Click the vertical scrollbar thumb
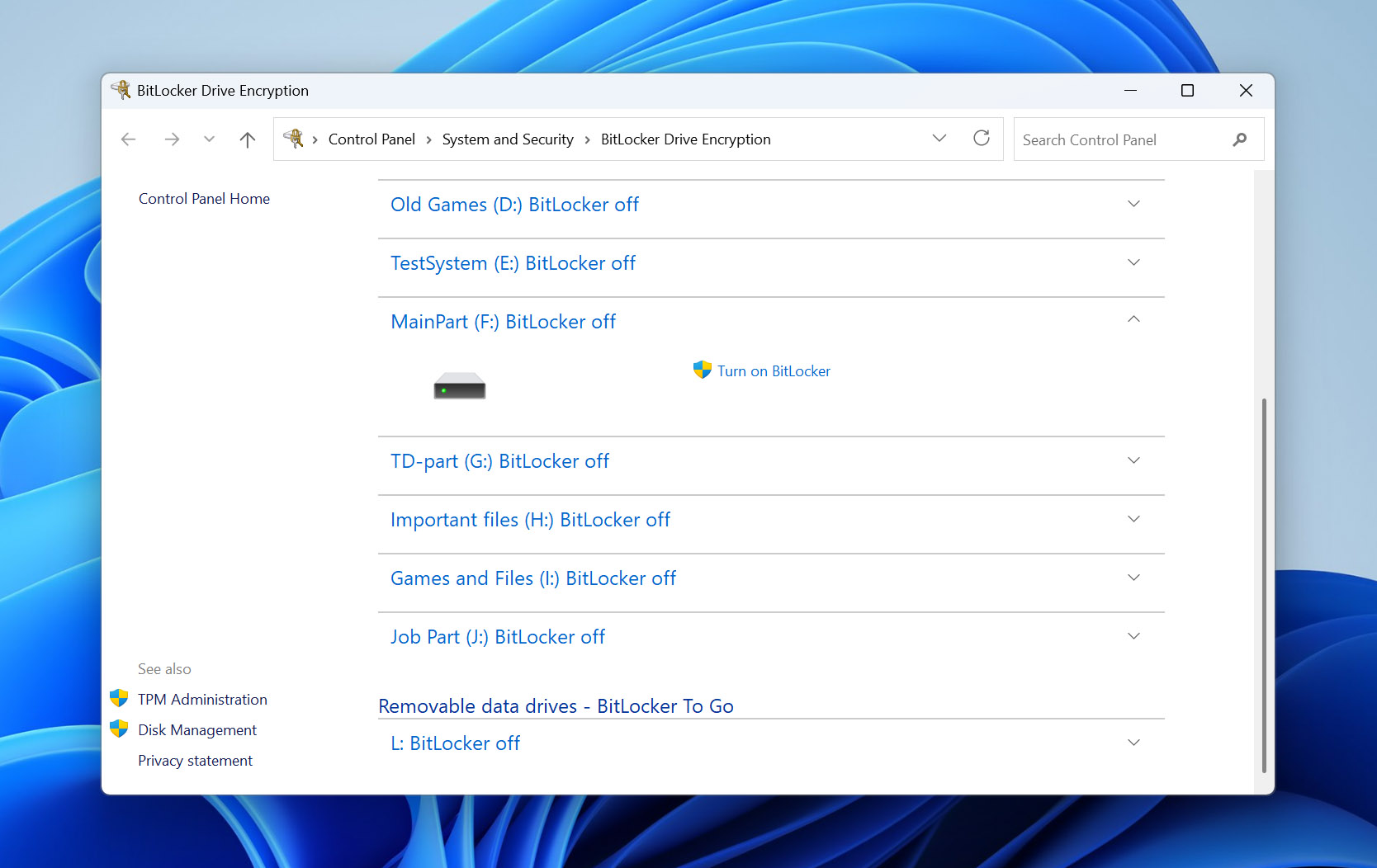1377x868 pixels. [x=1264, y=586]
